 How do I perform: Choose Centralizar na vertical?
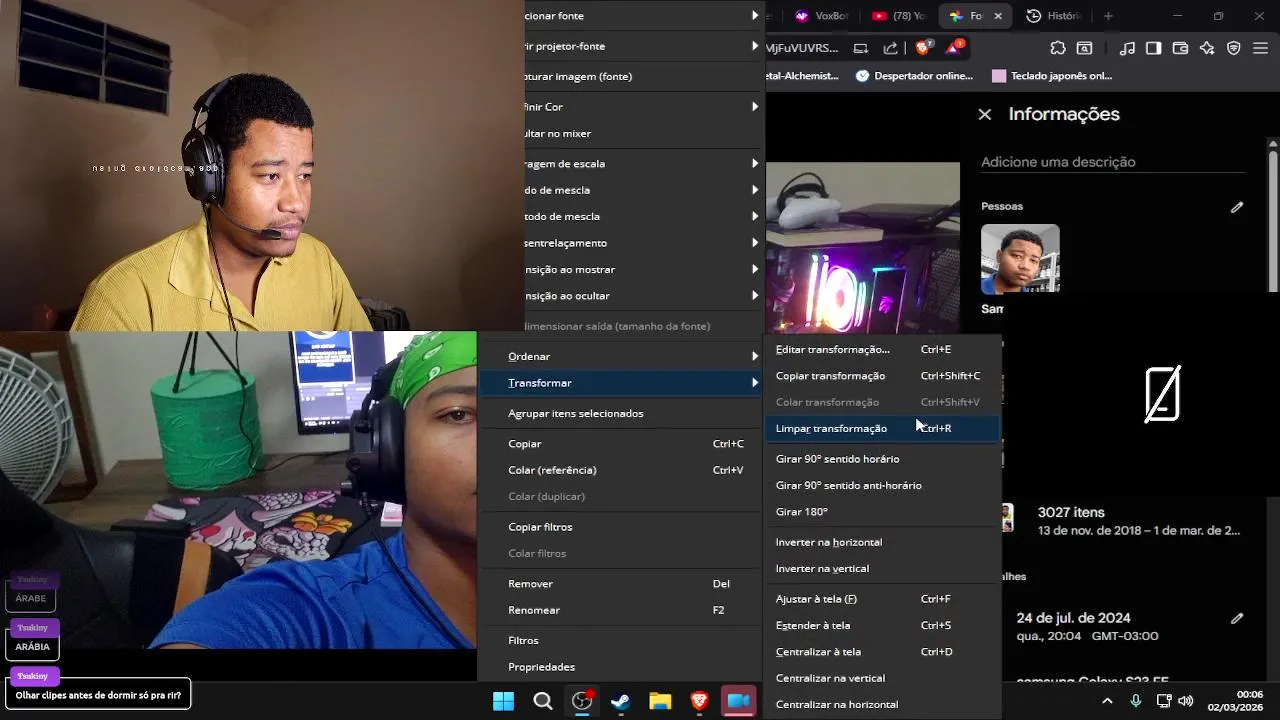[x=881, y=678]
